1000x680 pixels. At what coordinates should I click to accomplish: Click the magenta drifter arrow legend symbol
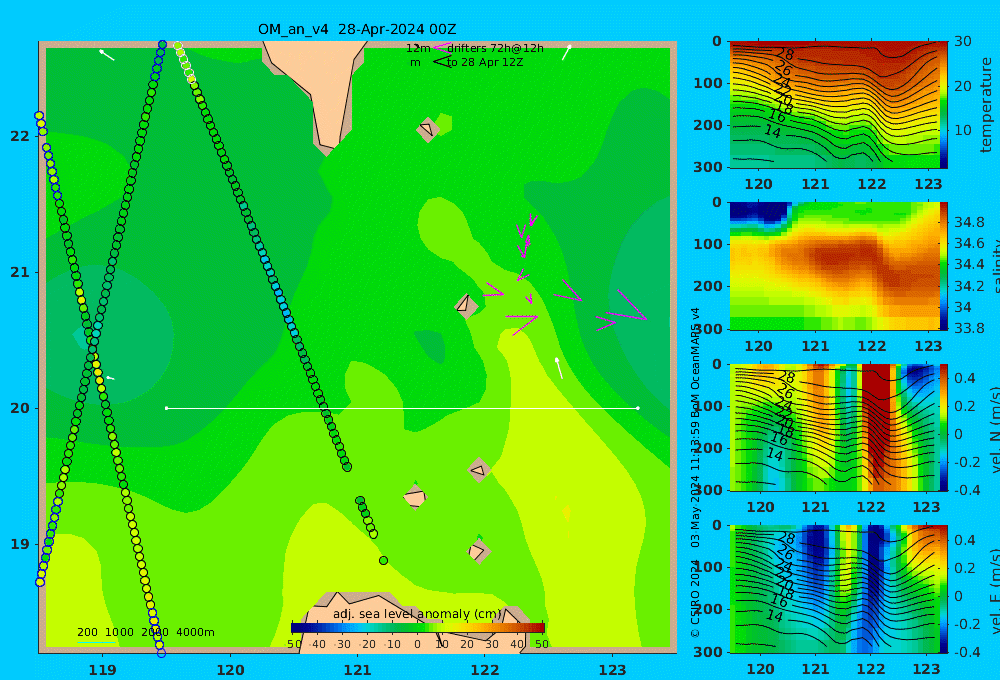[x=441, y=48]
